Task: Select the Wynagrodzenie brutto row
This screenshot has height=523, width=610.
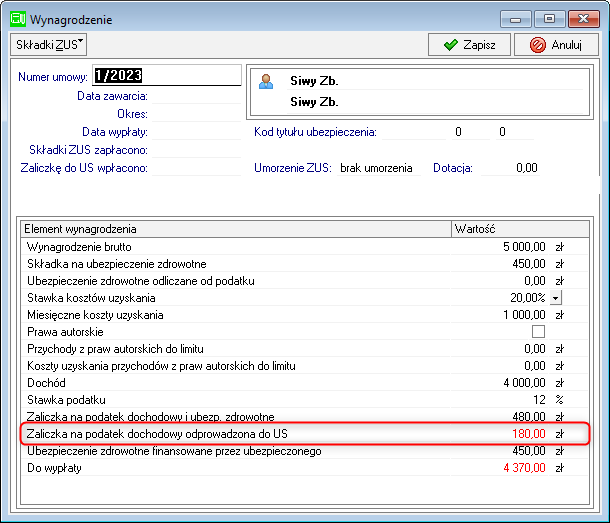Action: click(x=305, y=247)
